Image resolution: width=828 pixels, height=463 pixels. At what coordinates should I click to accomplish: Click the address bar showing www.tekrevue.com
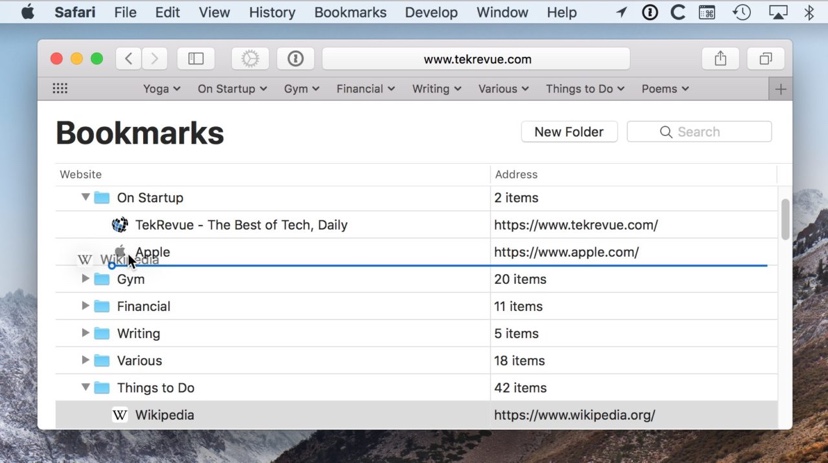(476, 59)
